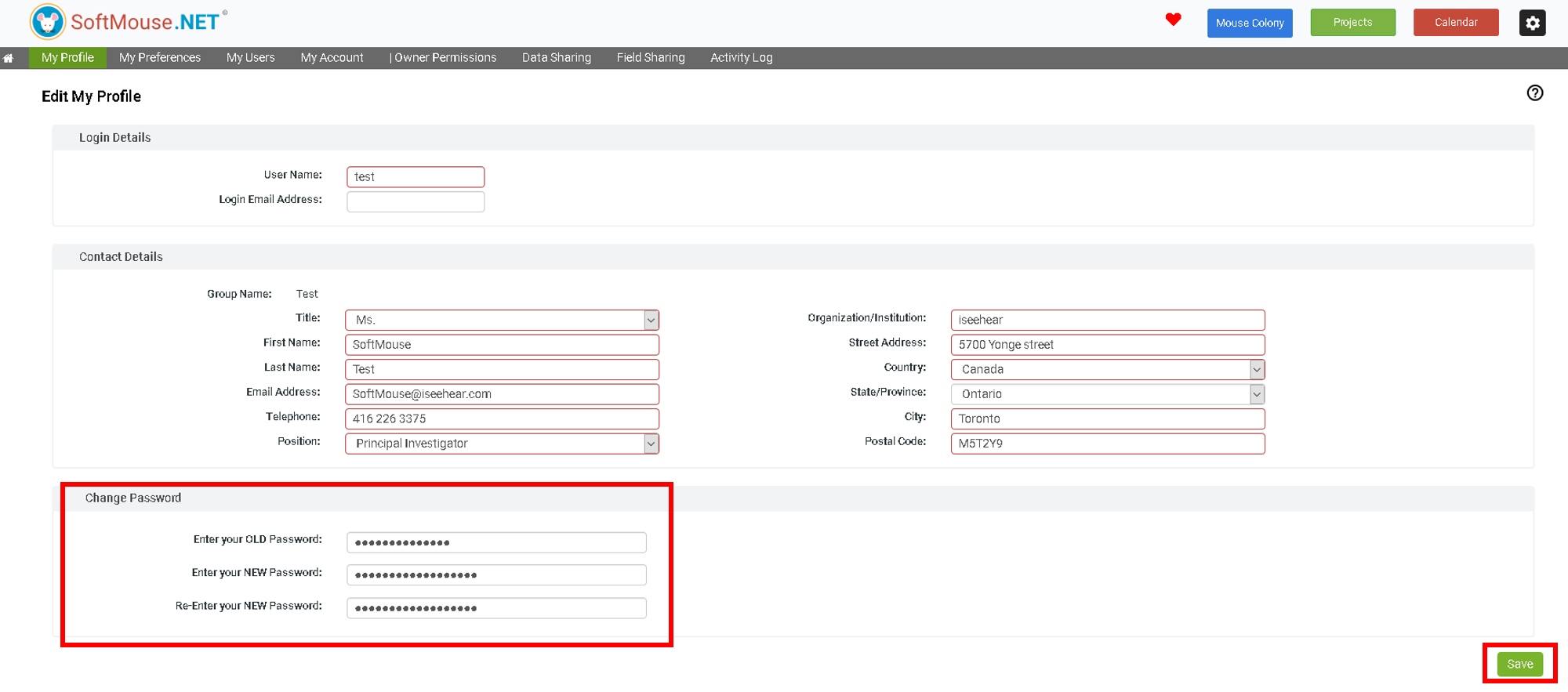Click the red heart favorites icon
The height and width of the screenshot is (692, 1568).
point(1173,20)
